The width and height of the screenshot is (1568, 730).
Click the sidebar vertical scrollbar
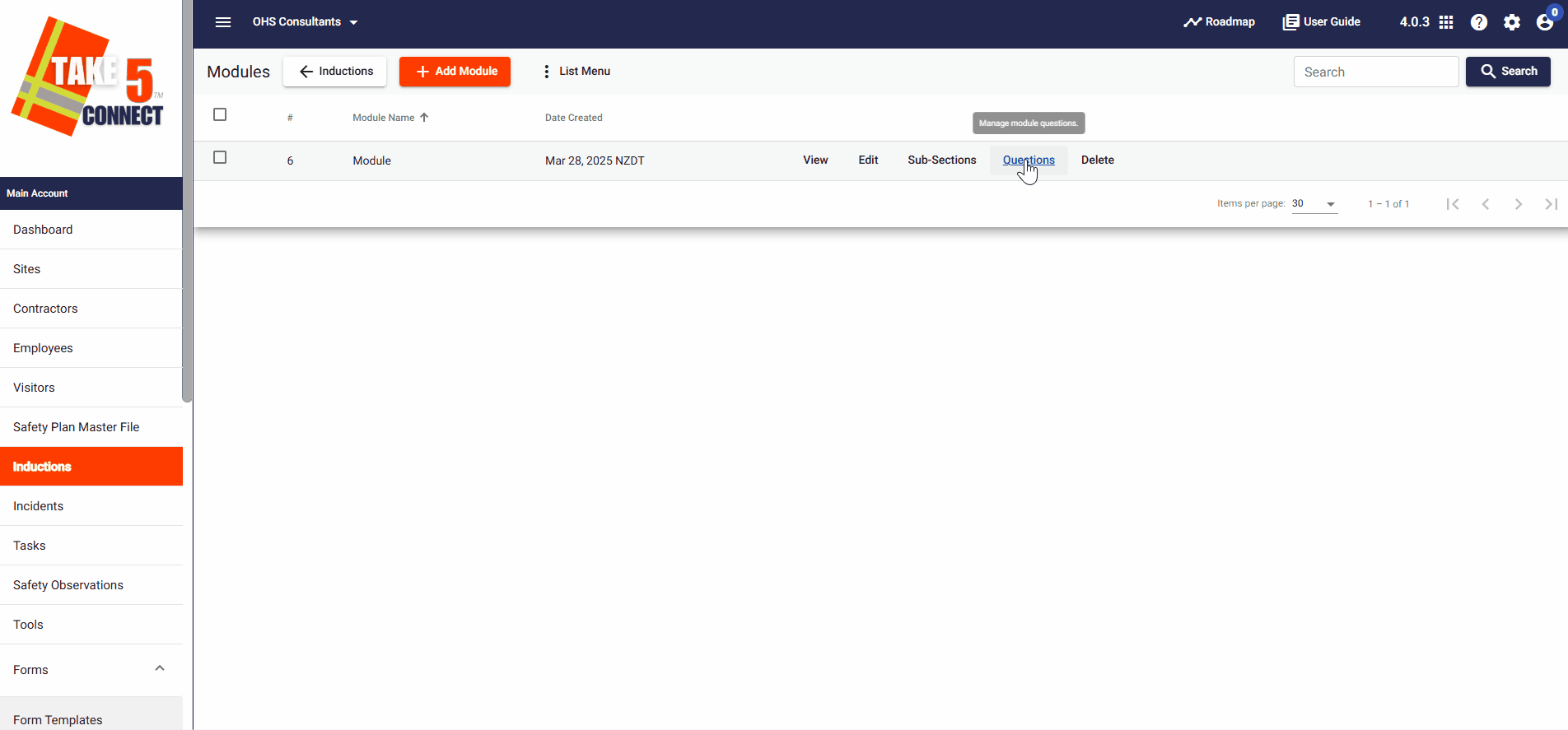[188, 202]
